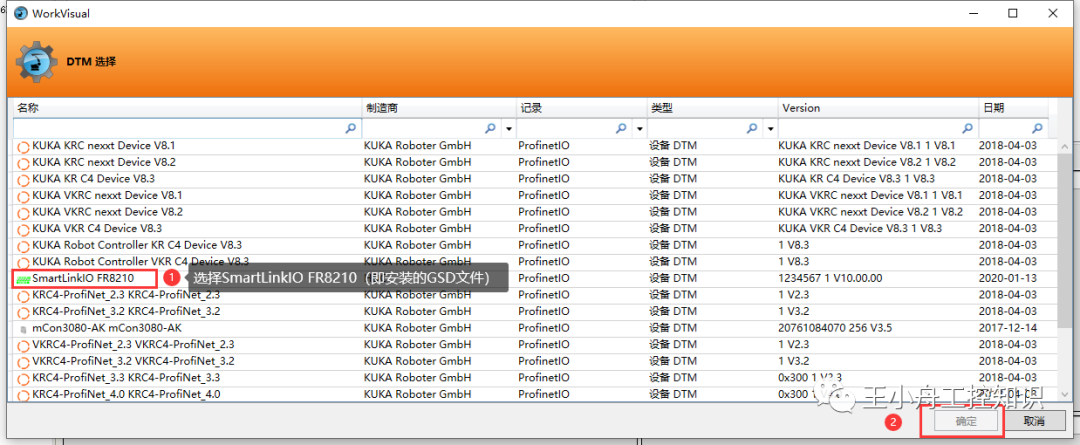The width and height of the screenshot is (1080, 445).
Task: Select the KUKA KR C4 Device V8.3 row
Action: [535, 179]
